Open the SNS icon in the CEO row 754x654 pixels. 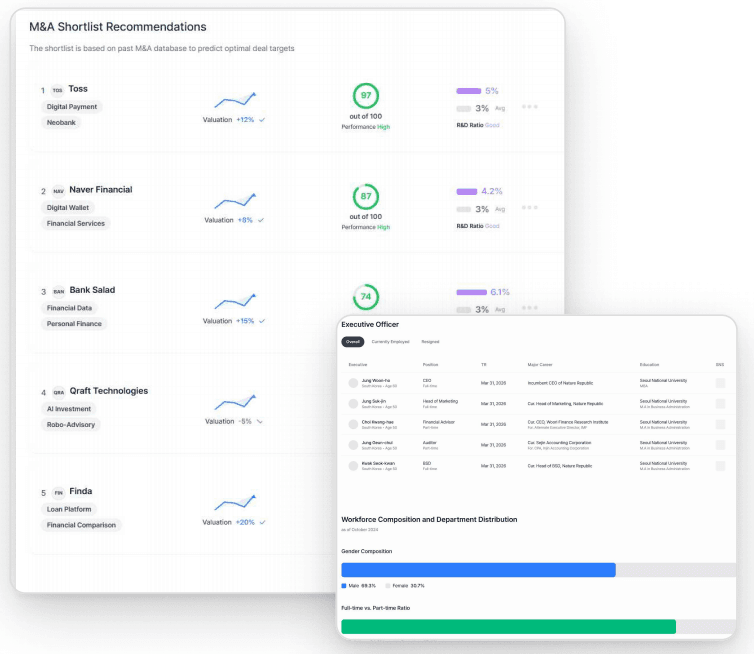pos(720,383)
